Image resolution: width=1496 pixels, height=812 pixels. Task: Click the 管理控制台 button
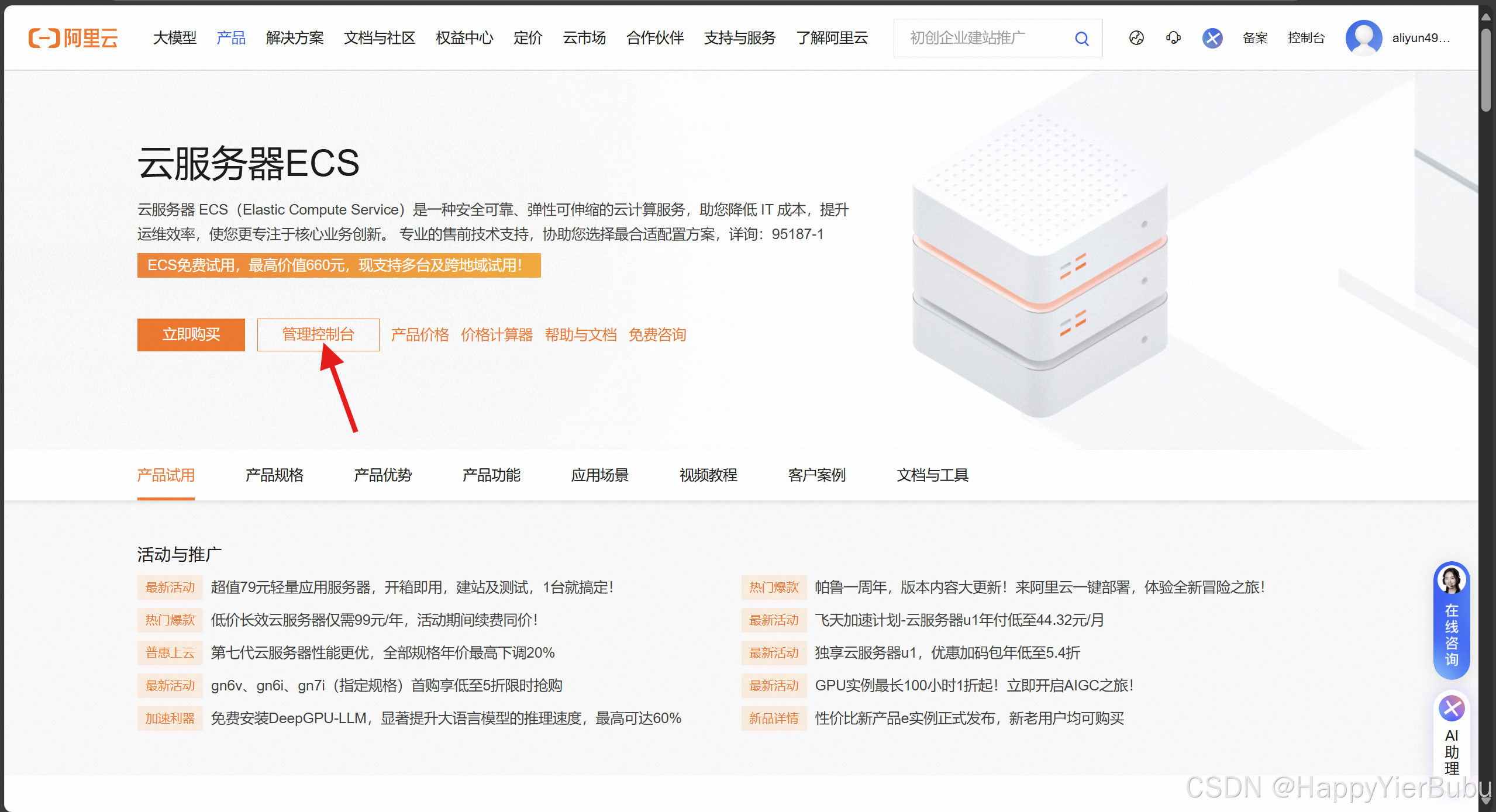(x=318, y=334)
